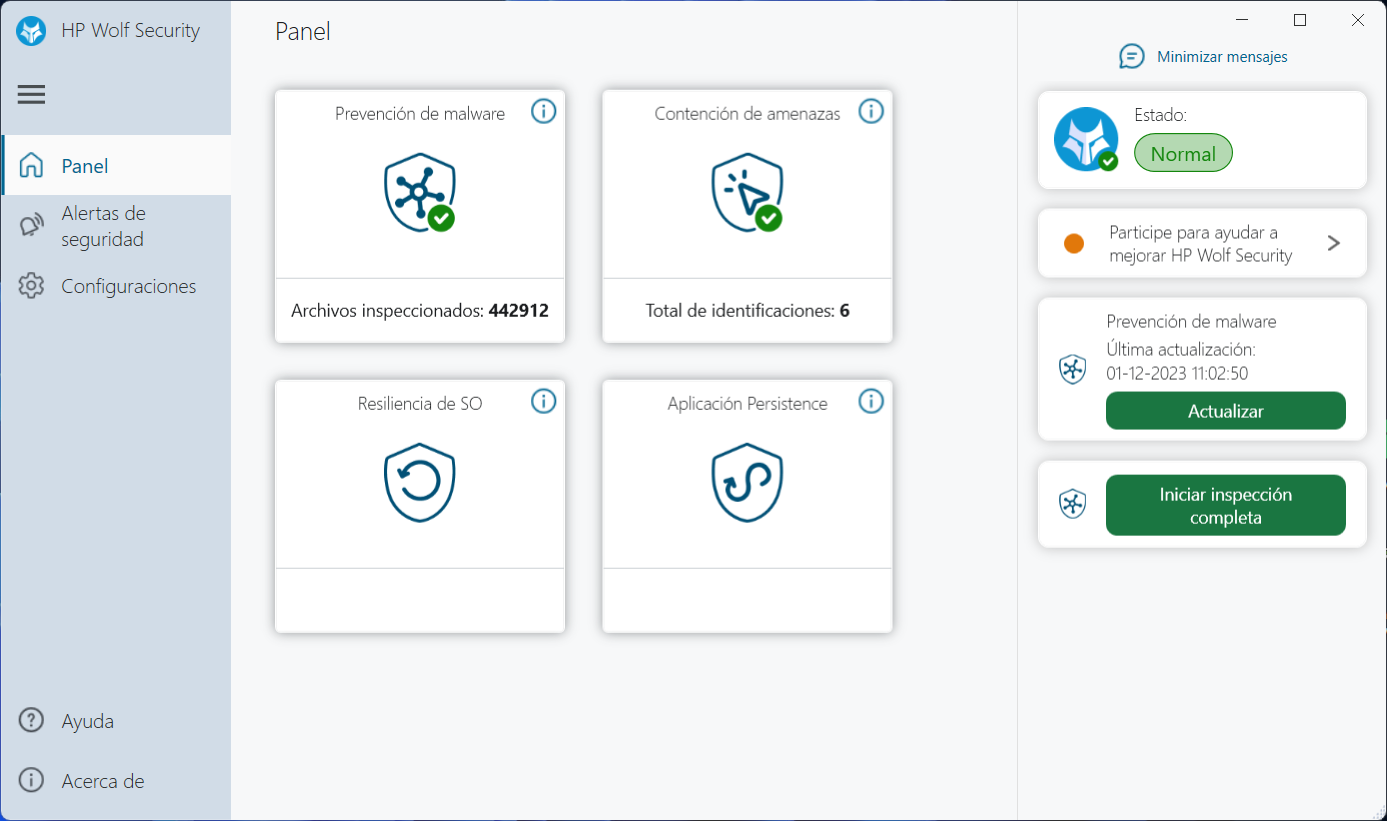Click the Contención de amenazas card title
Viewport: 1387px width, 821px height.
pos(747,114)
